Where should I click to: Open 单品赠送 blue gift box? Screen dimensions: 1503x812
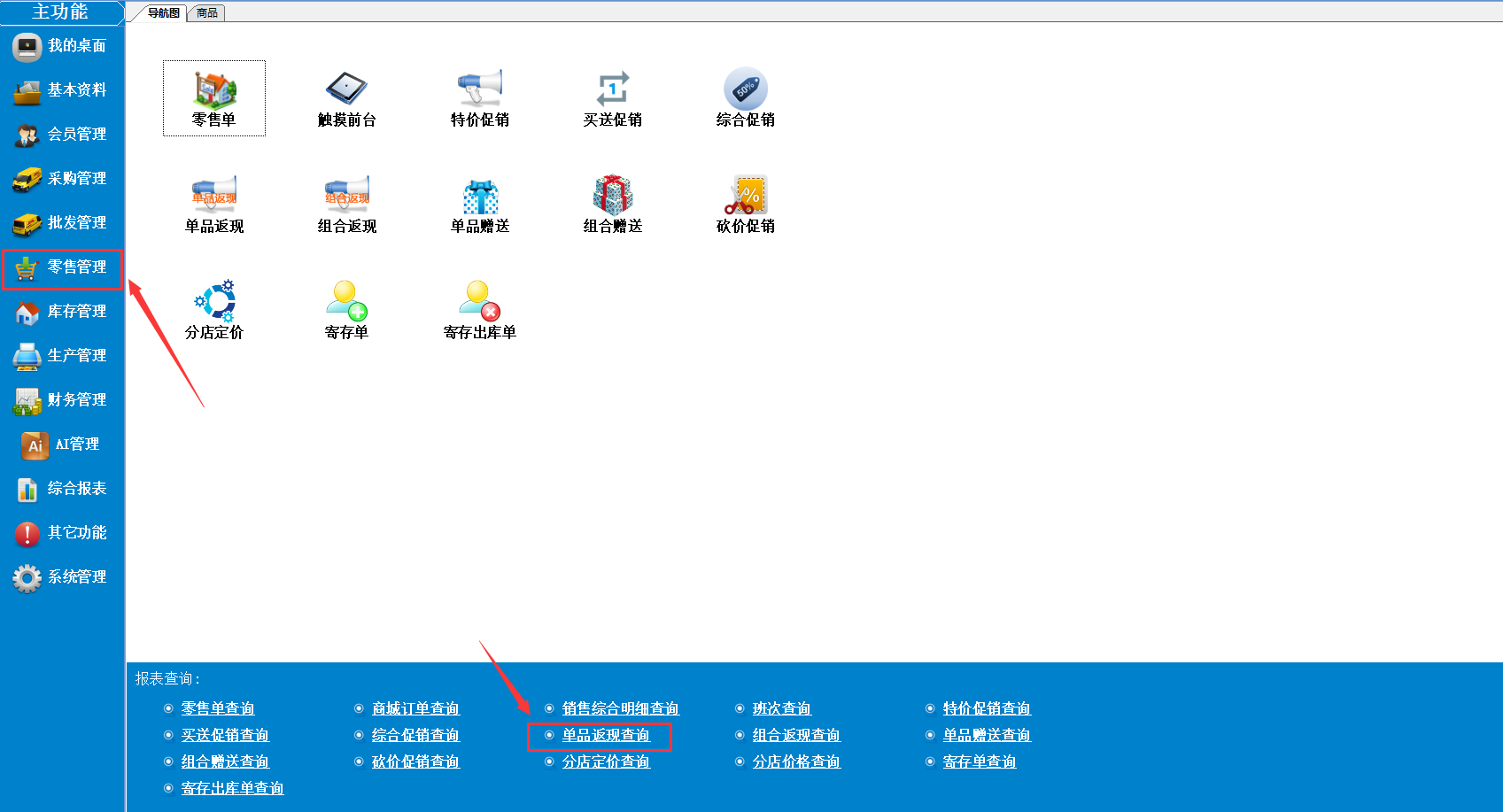click(480, 205)
